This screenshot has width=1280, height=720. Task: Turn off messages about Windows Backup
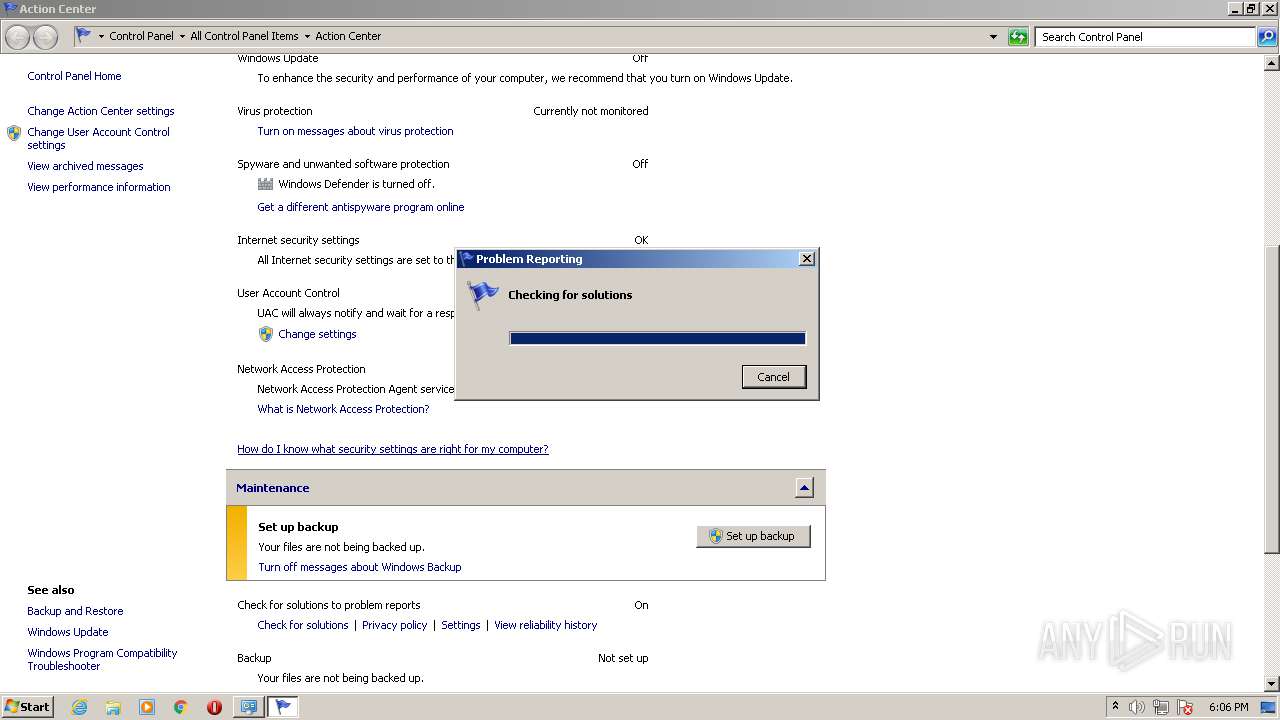pyautogui.click(x=360, y=567)
